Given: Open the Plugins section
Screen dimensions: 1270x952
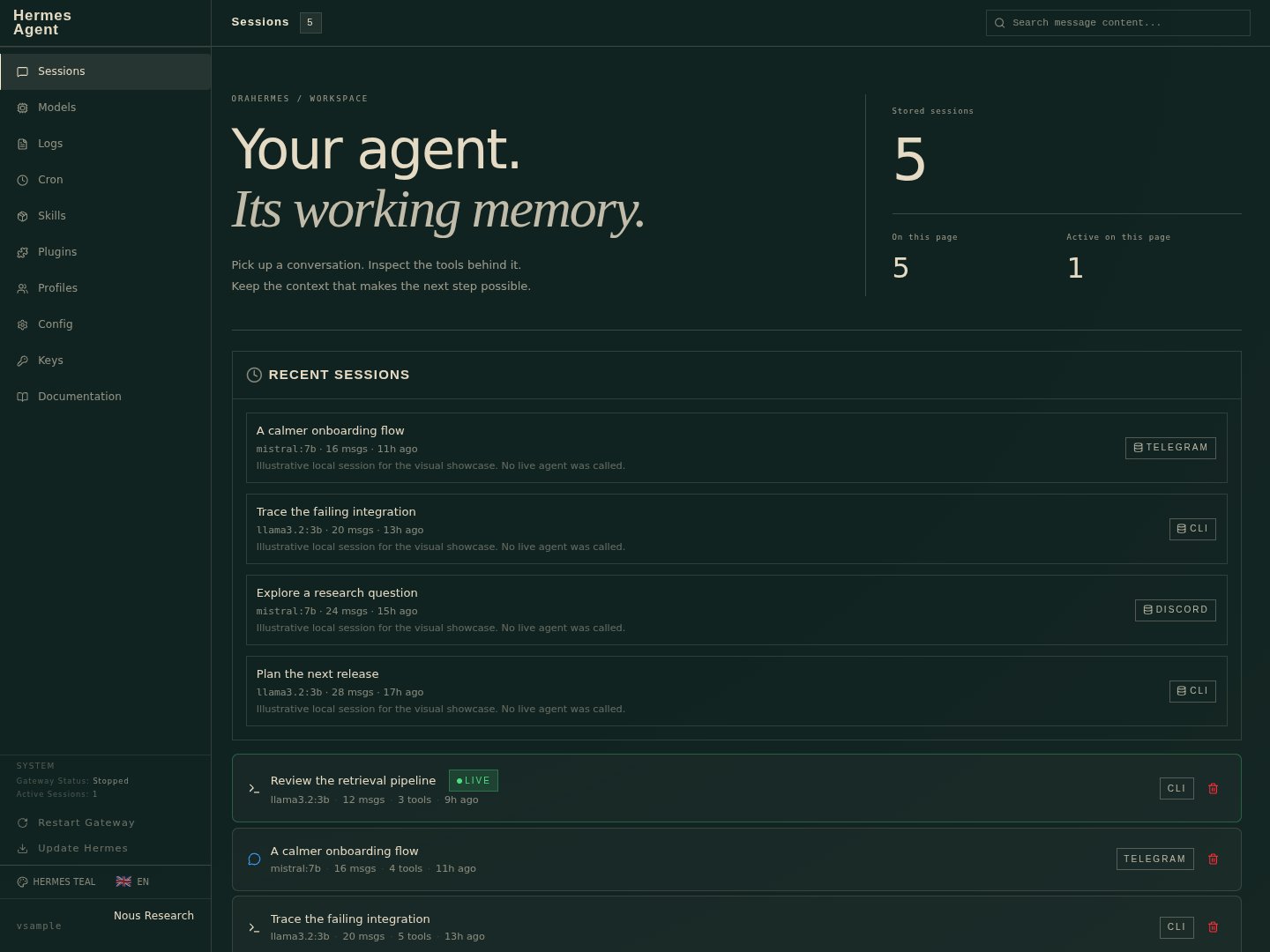Looking at the screenshot, I should pyautogui.click(x=105, y=252).
